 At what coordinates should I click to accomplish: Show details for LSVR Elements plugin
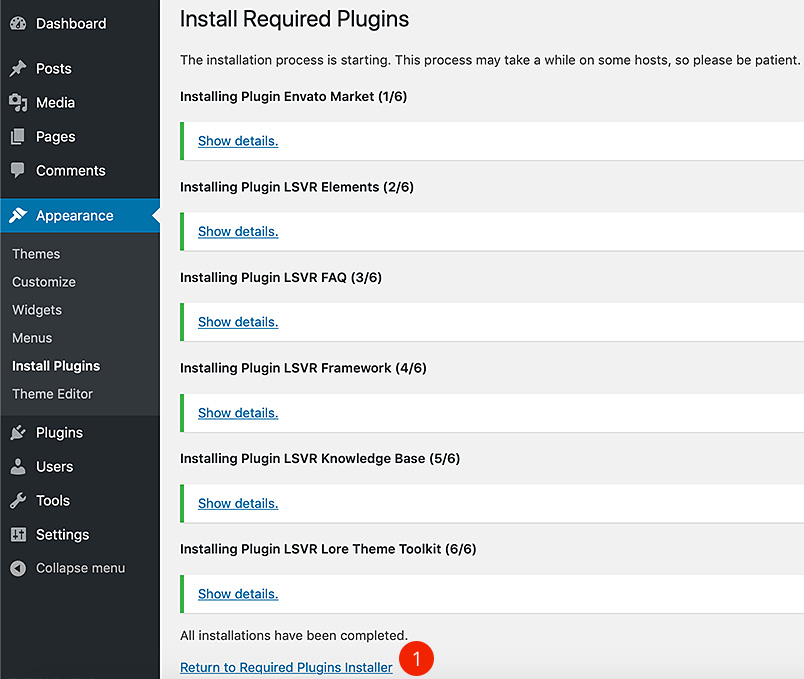pyautogui.click(x=238, y=231)
